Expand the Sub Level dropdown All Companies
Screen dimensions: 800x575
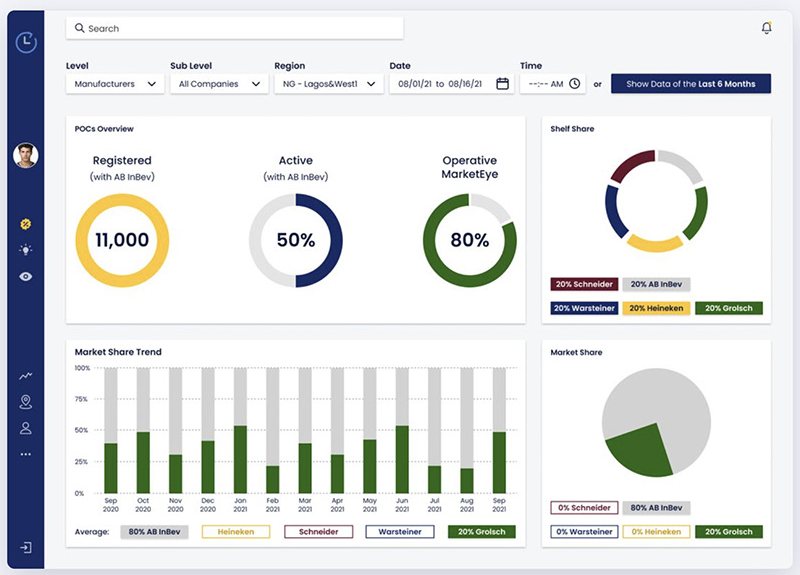coord(219,84)
